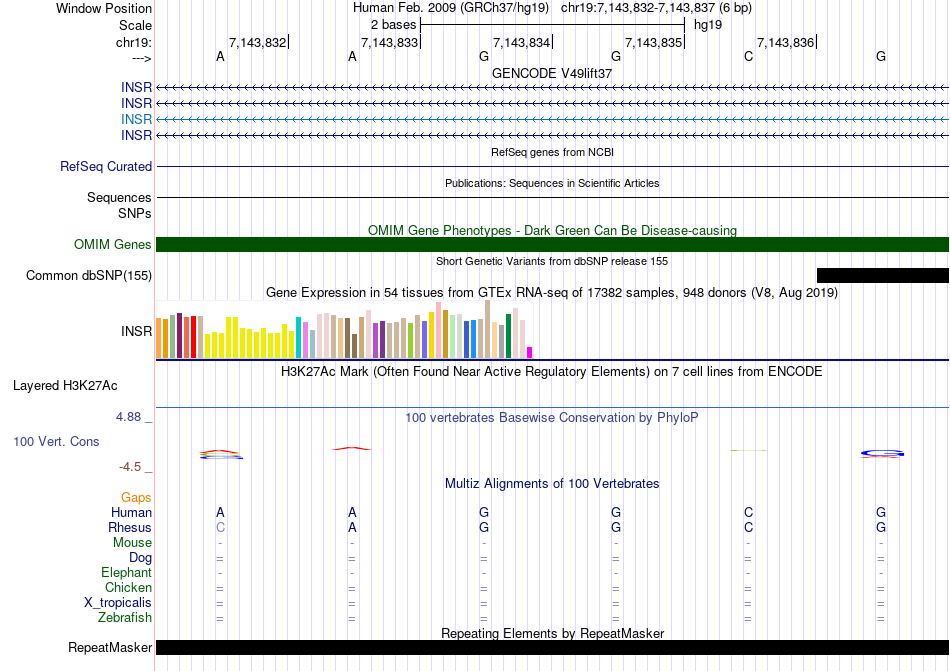Select the black Common dbSNP variant block

(882, 276)
